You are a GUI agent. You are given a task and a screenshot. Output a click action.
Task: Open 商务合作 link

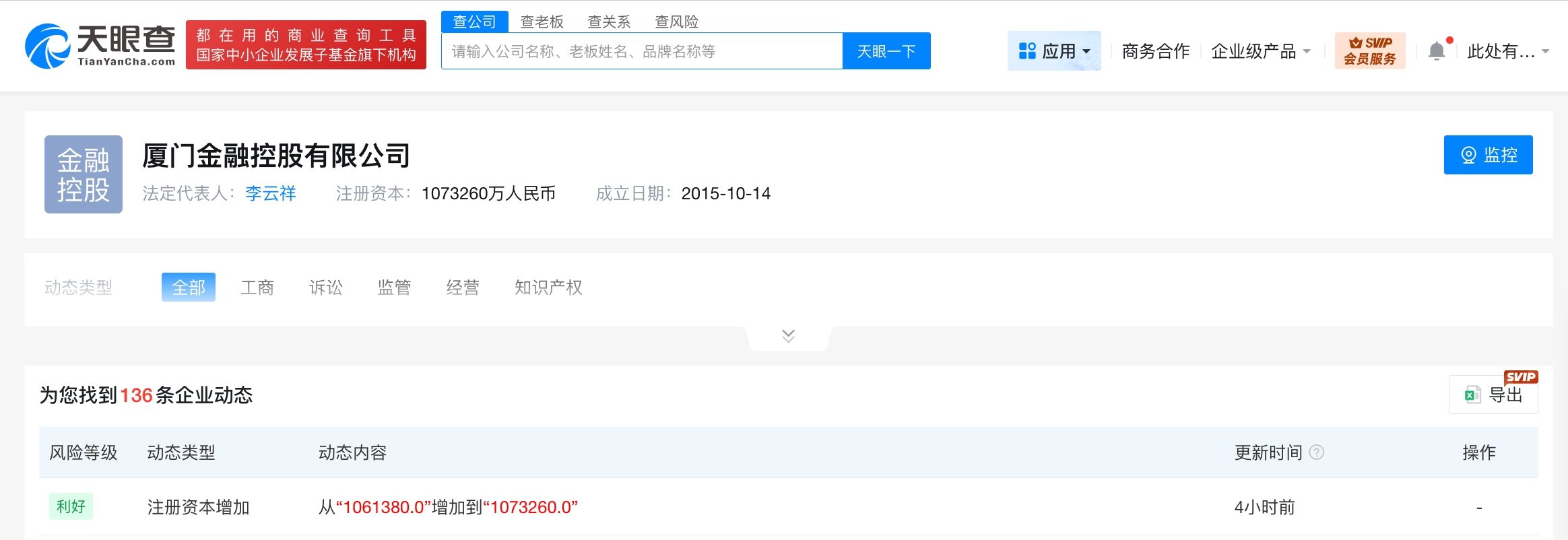[x=1156, y=51]
